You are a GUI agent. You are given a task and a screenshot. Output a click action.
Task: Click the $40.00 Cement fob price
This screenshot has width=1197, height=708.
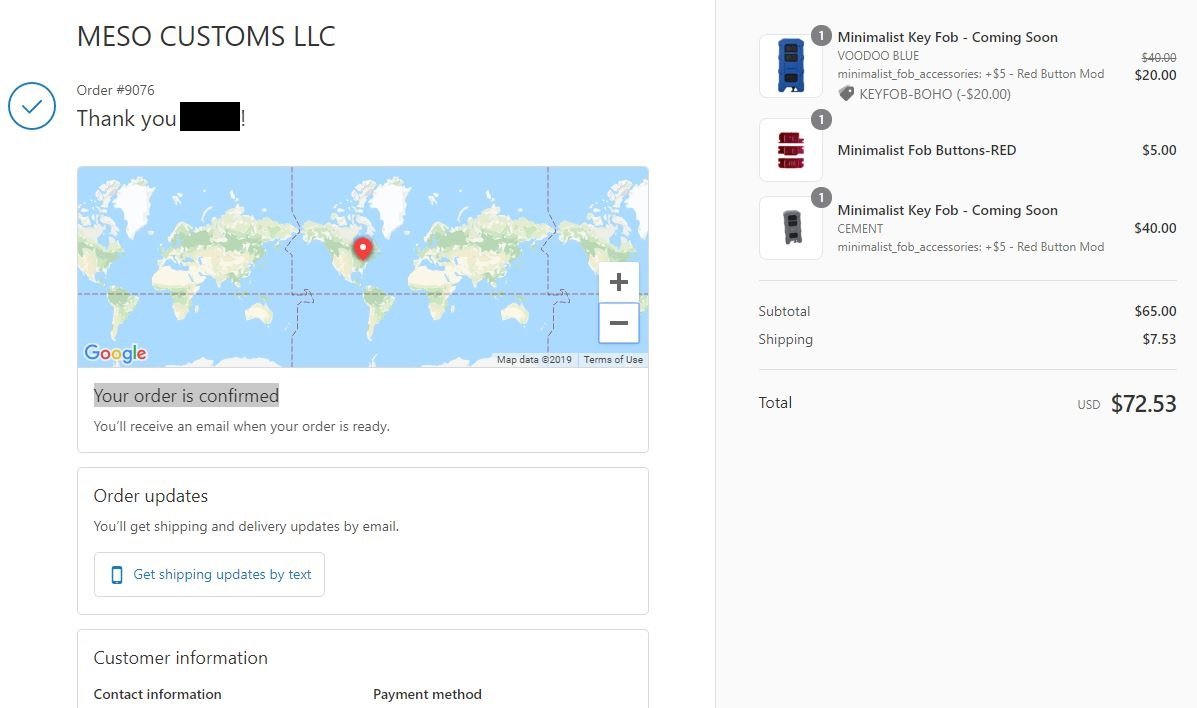(x=1155, y=228)
